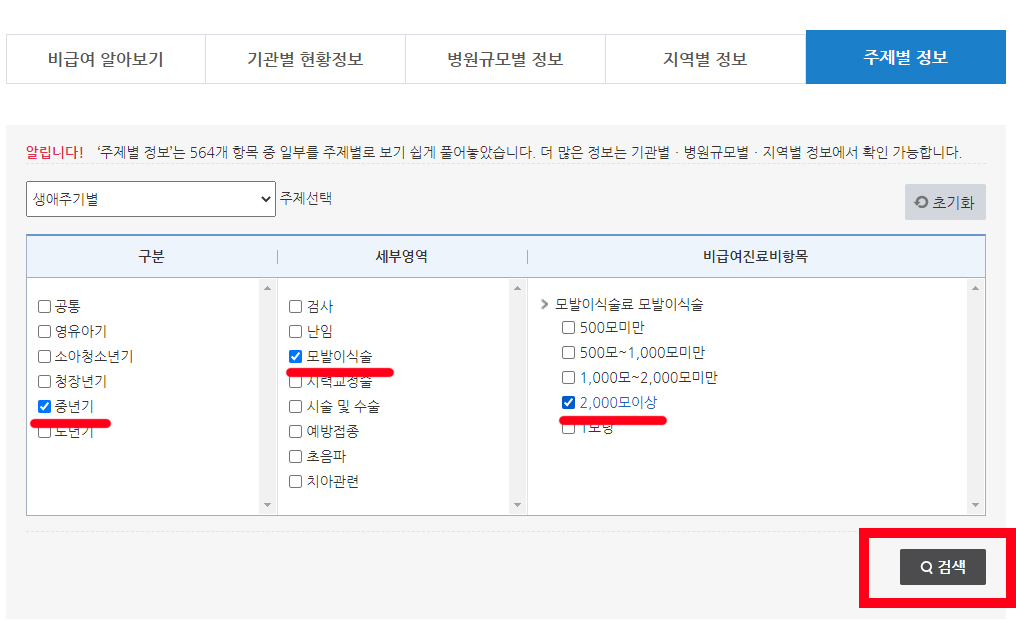1016x620 pixels.
Task: Check the 공통 checkbox
Action: pyautogui.click(x=45, y=306)
